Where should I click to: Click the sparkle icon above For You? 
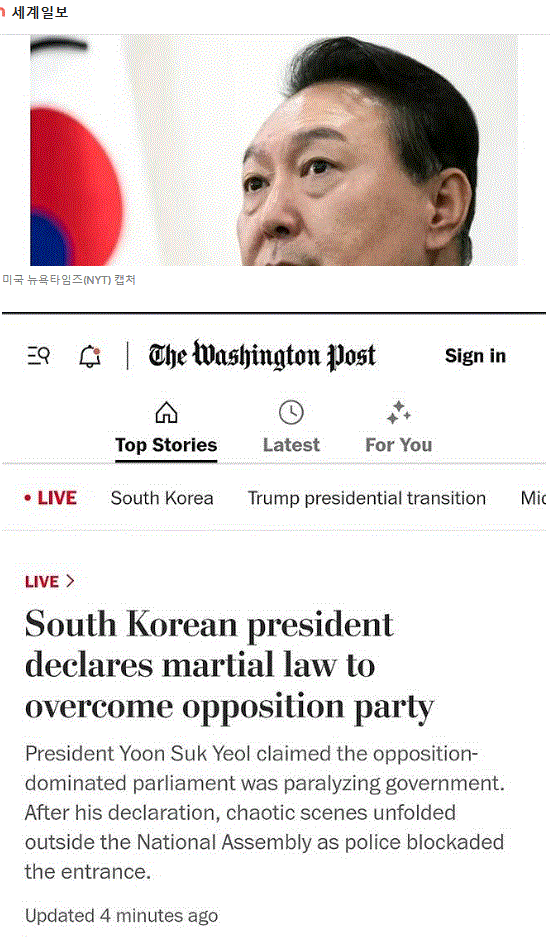click(398, 412)
